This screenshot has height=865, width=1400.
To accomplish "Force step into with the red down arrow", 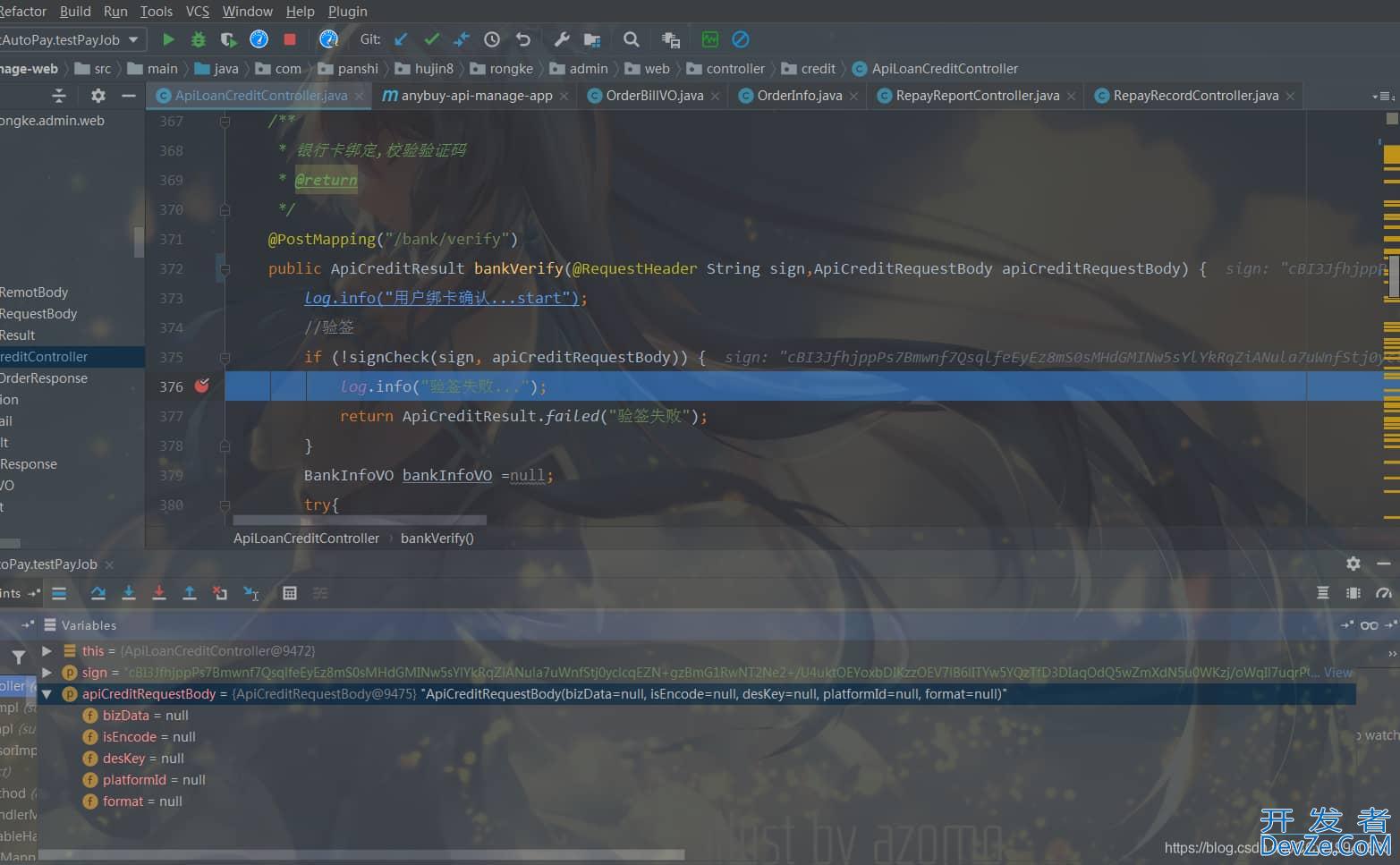I will click(159, 593).
